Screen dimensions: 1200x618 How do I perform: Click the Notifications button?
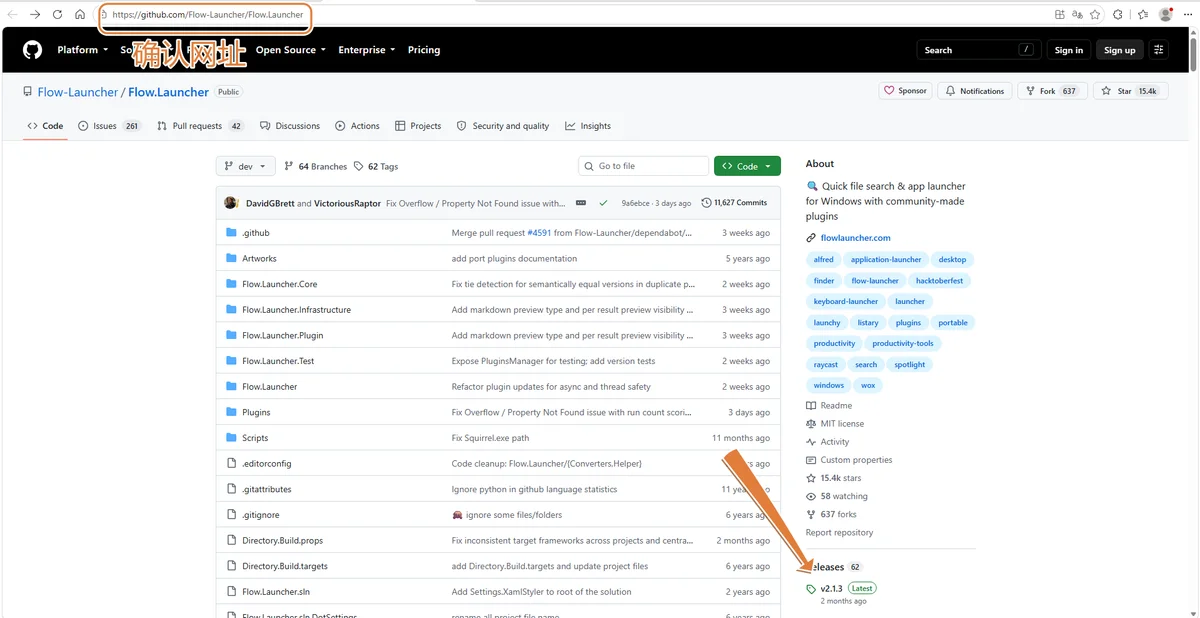coord(975,91)
